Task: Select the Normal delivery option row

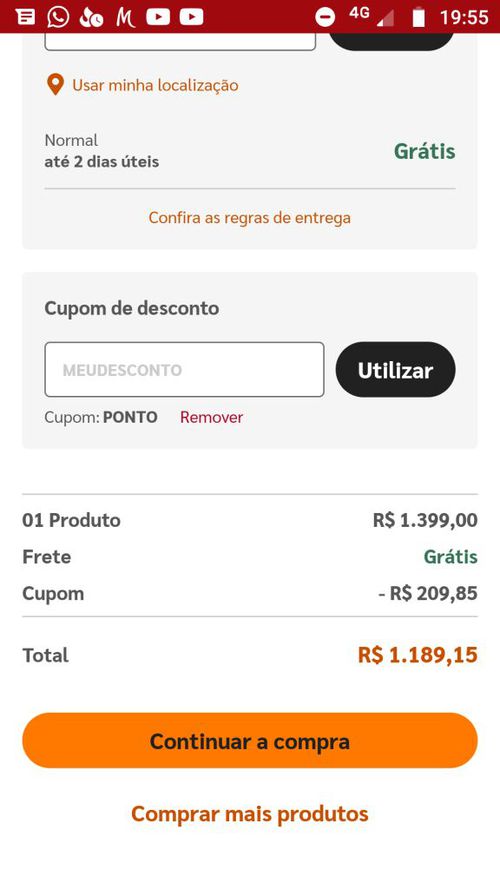Action: (x=250, y=151)
